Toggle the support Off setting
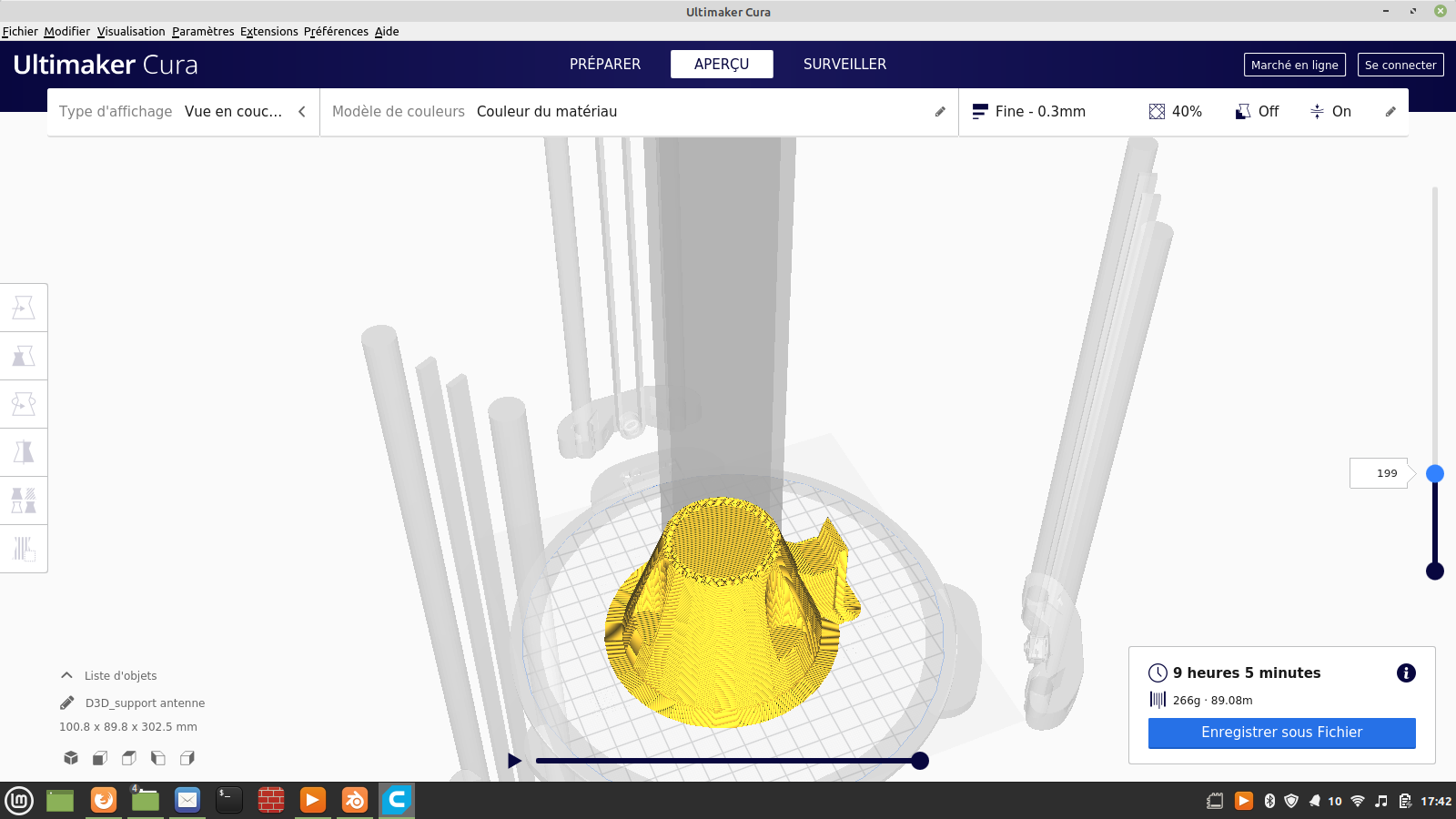The width and height of the screenshot is (1456, 819). tap(1257, 111)
